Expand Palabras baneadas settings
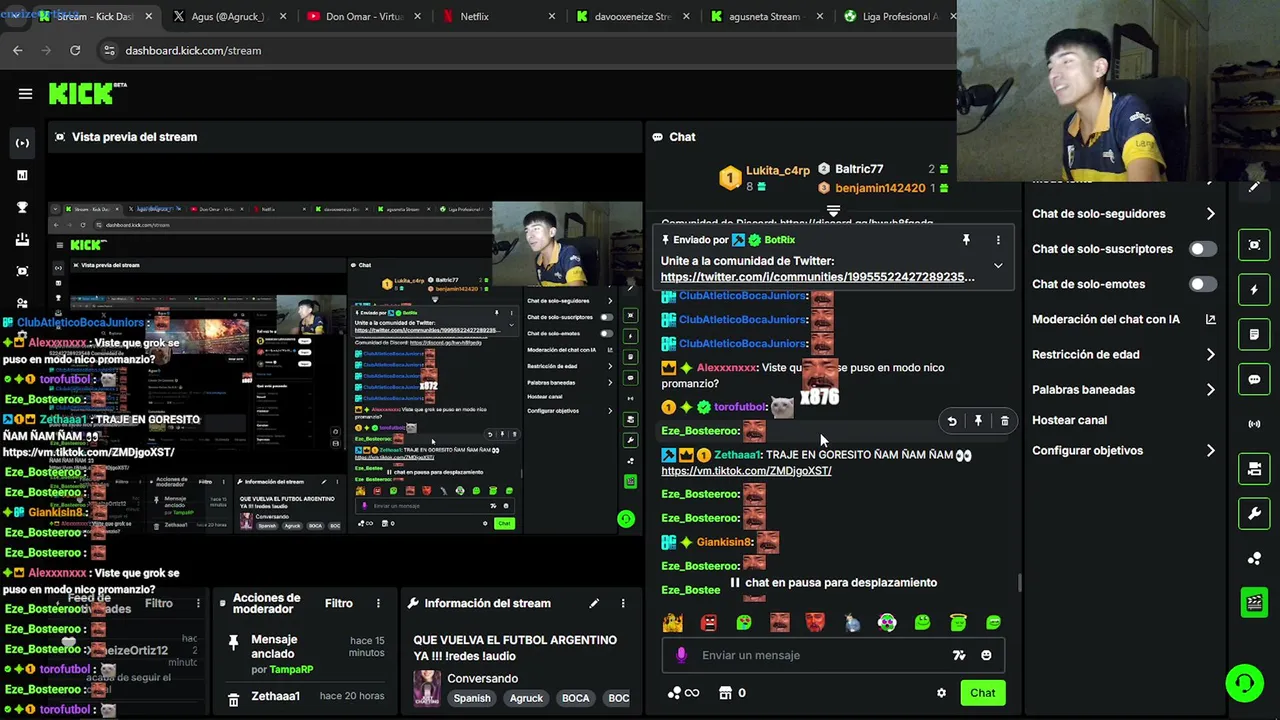This screenshot has height=720, width=1280. tap(1210, 390)
